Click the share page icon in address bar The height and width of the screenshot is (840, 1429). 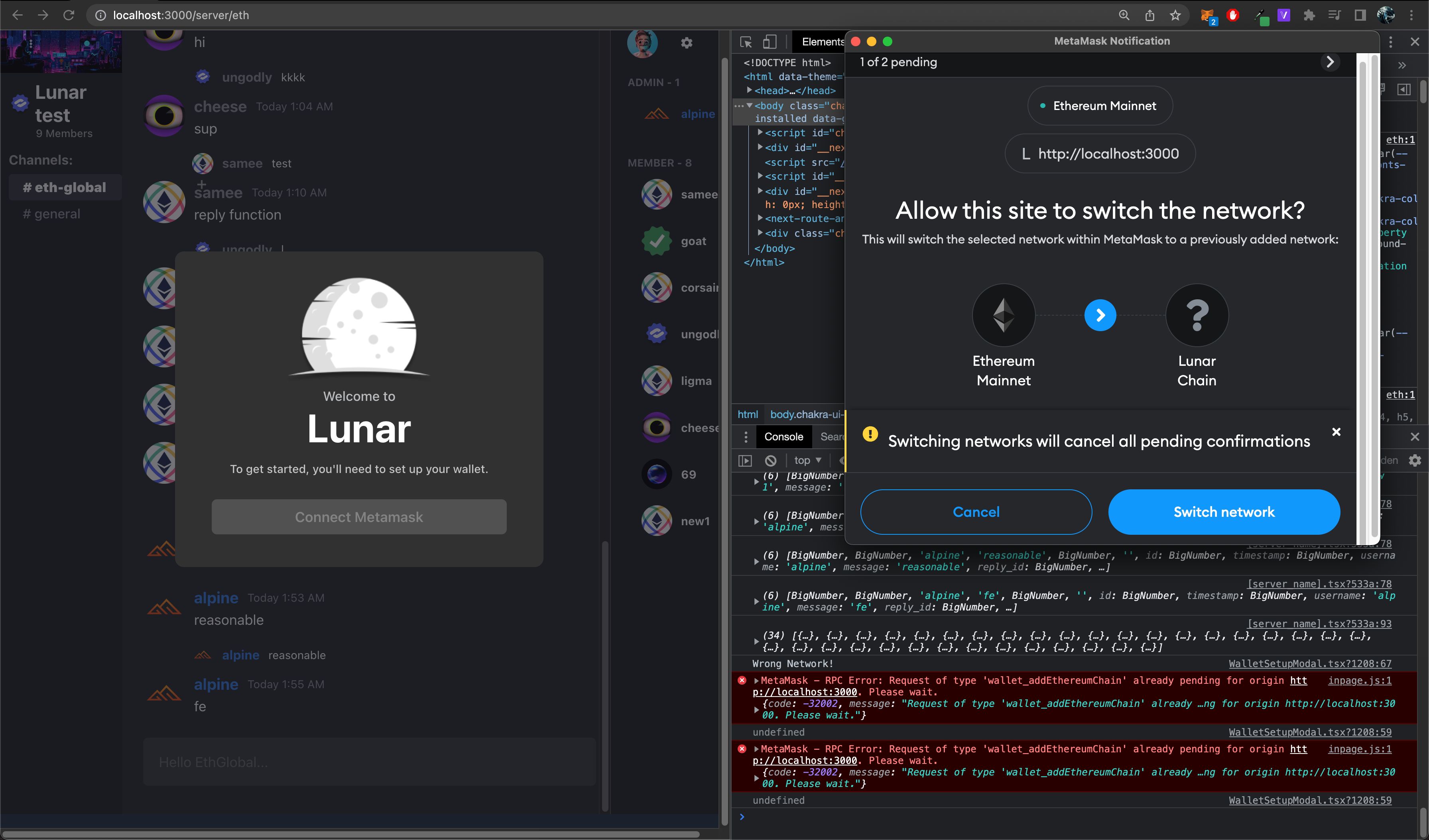(1149, 15)
